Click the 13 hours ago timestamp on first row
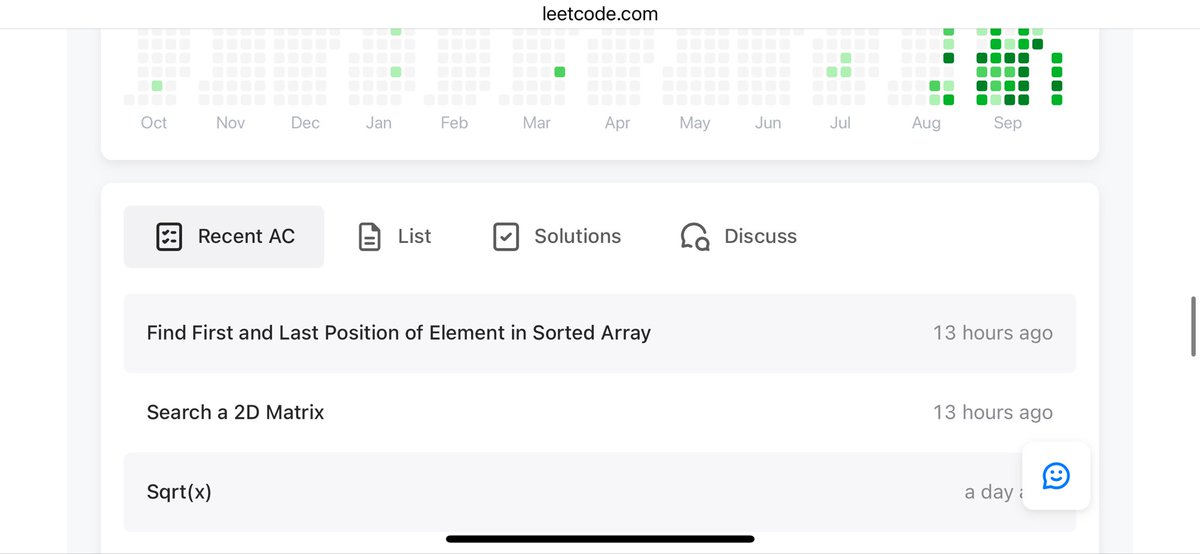This screenshot has width=1200, height=554. (x=992, y=333)
